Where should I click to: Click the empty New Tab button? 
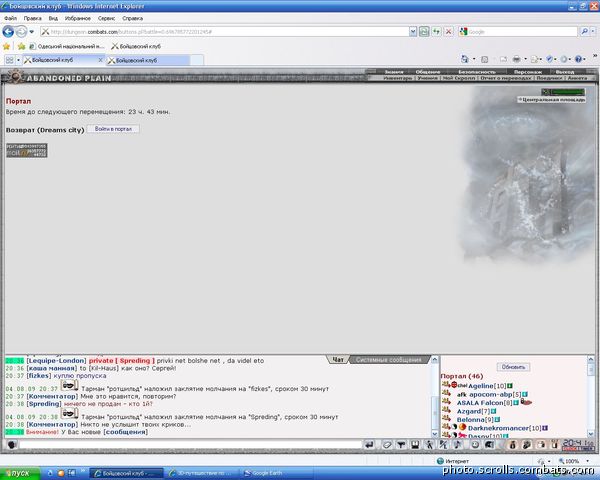pyautogui.click(x=197, y=60)
